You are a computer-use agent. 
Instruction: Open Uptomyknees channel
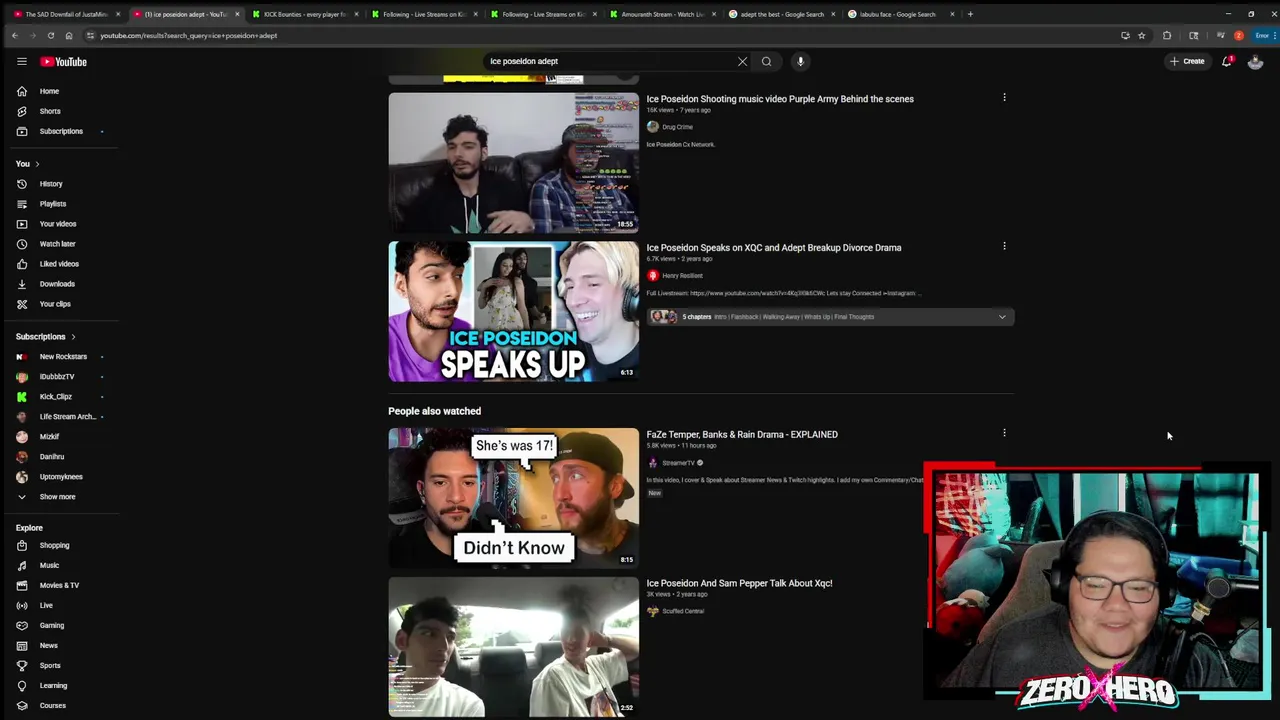[60, 477]
